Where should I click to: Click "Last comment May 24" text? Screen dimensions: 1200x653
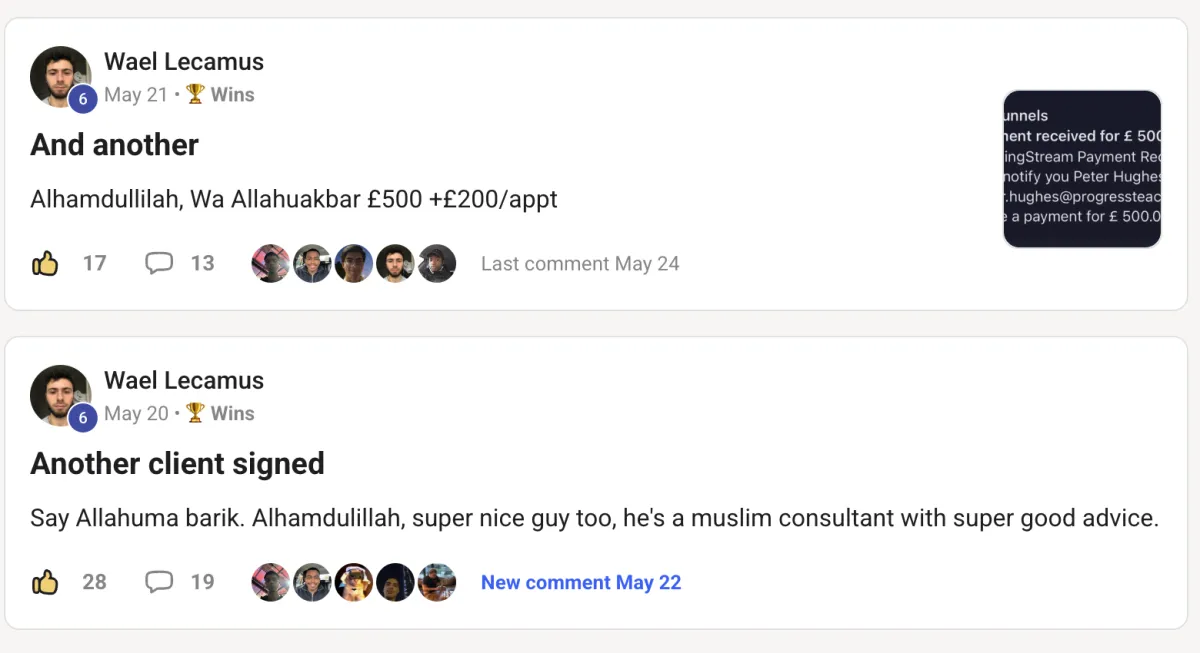click(x=580, y=264)
